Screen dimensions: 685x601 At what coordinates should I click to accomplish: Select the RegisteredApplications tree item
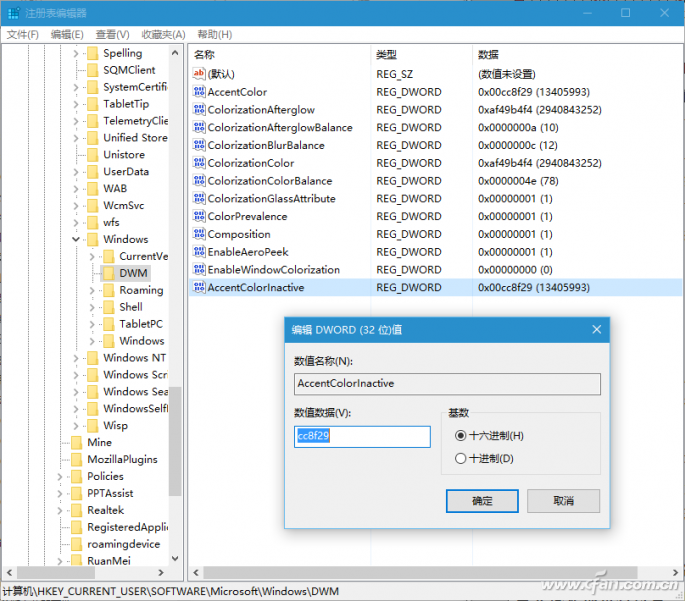coord(128,527)
